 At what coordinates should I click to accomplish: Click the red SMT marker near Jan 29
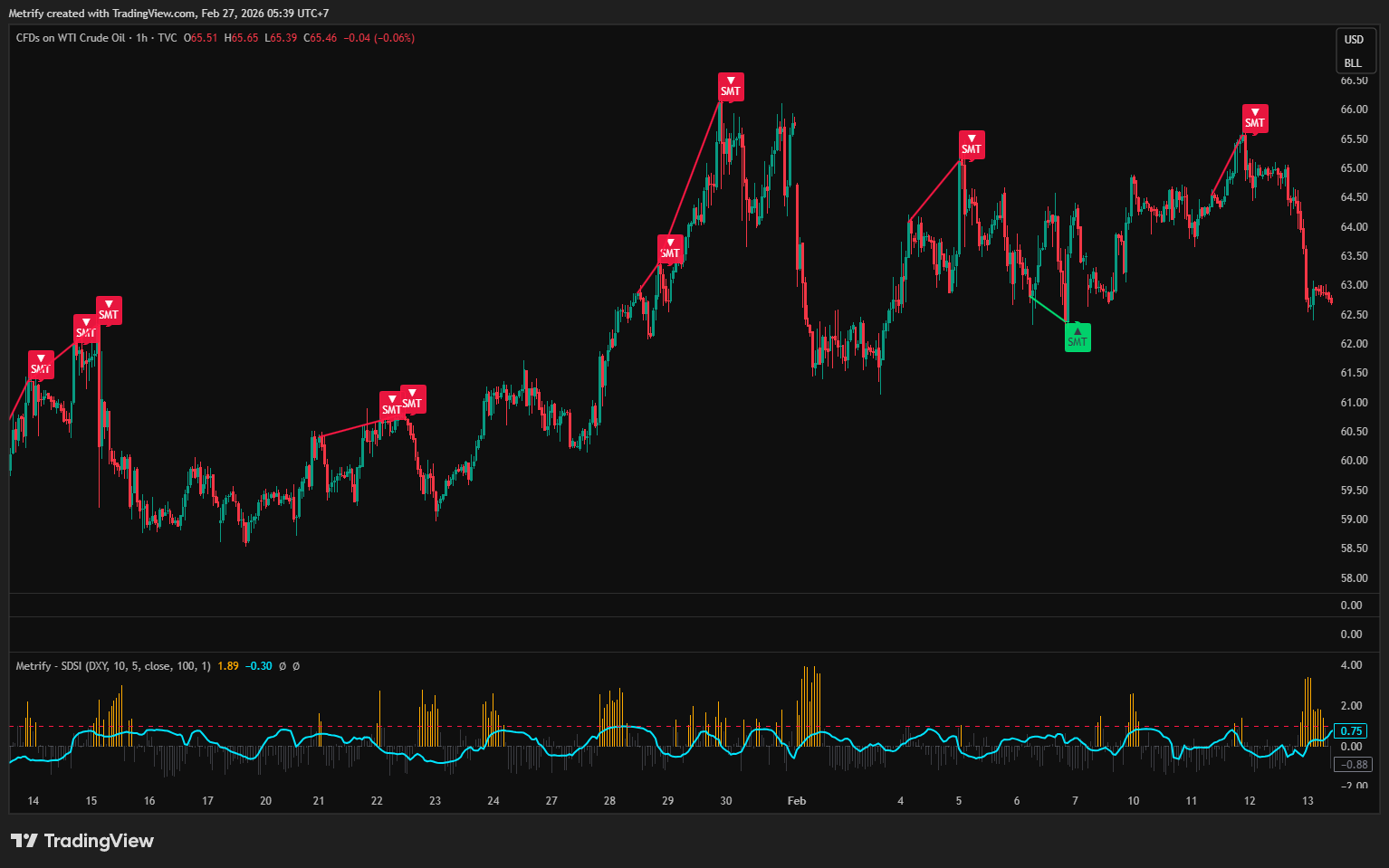point(670,248)
